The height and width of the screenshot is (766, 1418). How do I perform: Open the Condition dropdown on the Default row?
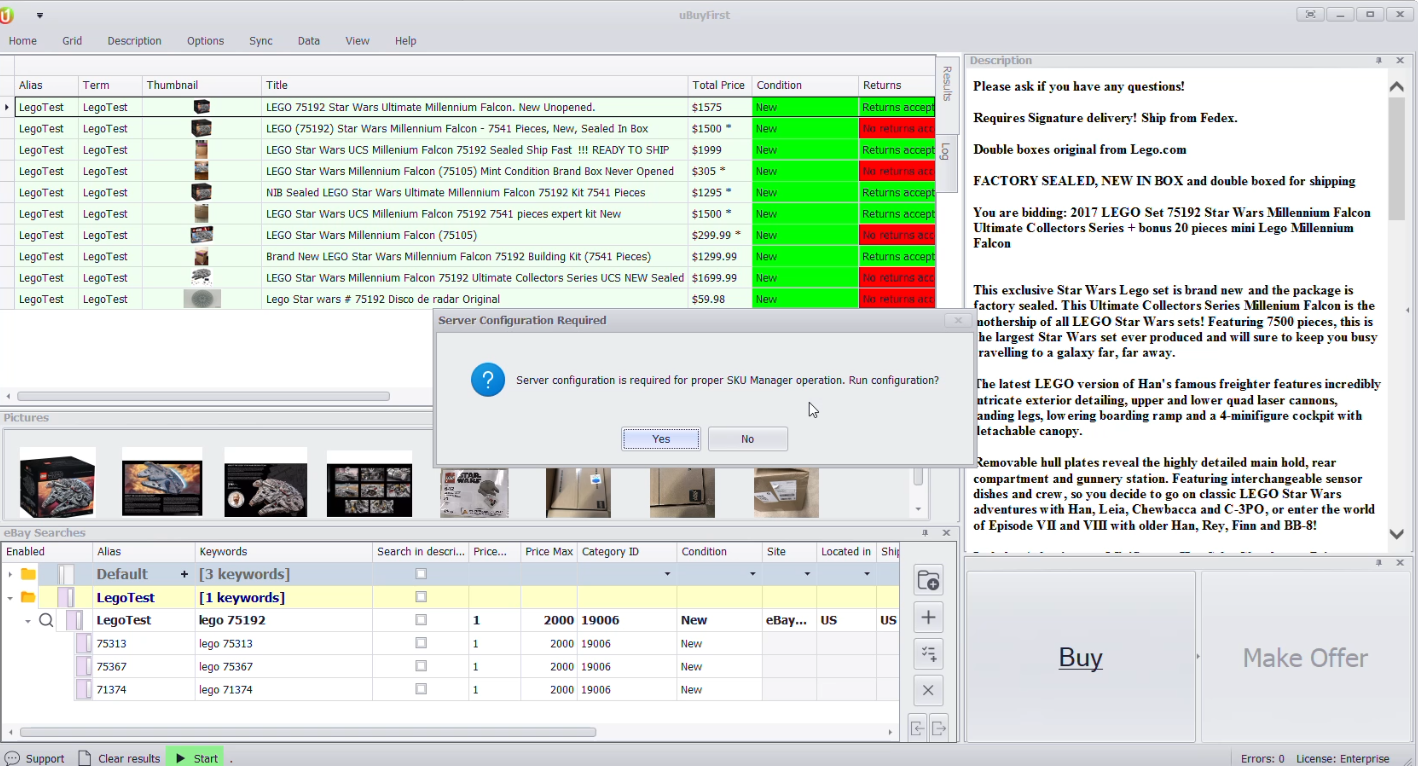coord(753,575)
